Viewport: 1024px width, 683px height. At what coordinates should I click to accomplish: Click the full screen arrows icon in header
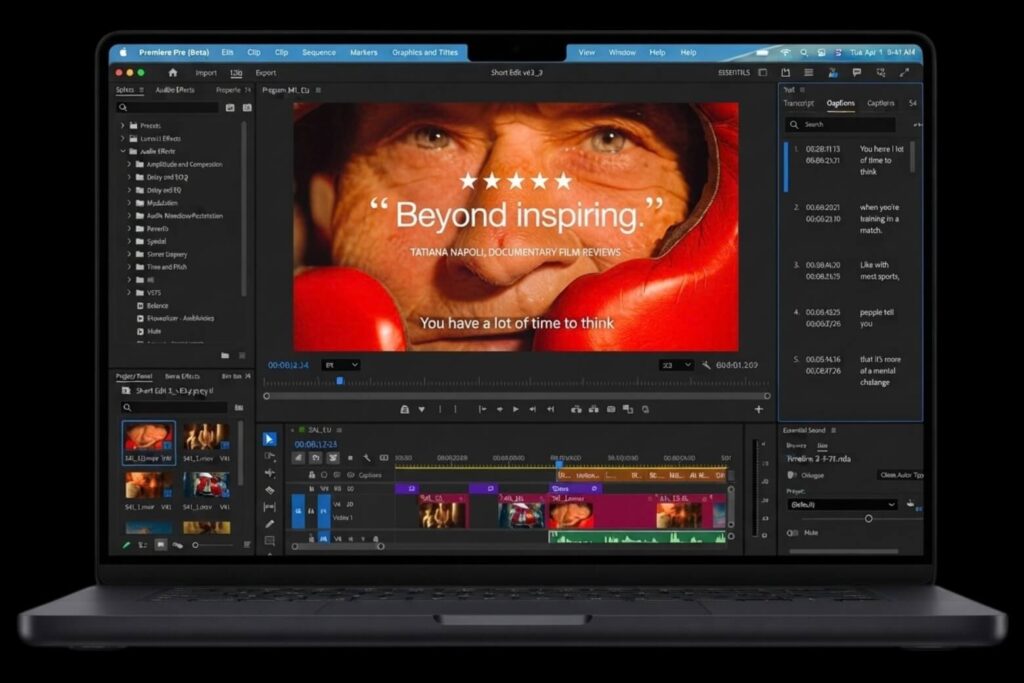(x=904, y=72)
